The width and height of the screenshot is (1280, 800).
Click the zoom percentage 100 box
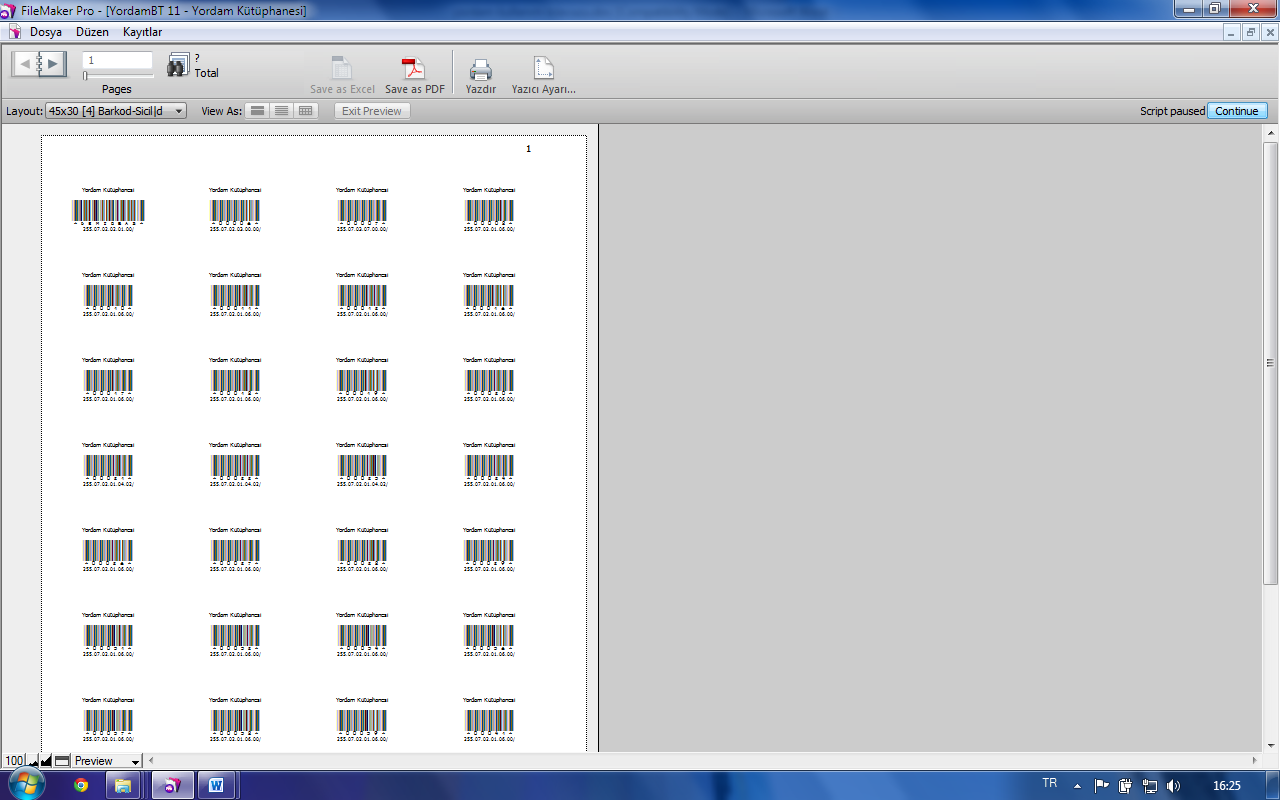(x=14, y=761)
